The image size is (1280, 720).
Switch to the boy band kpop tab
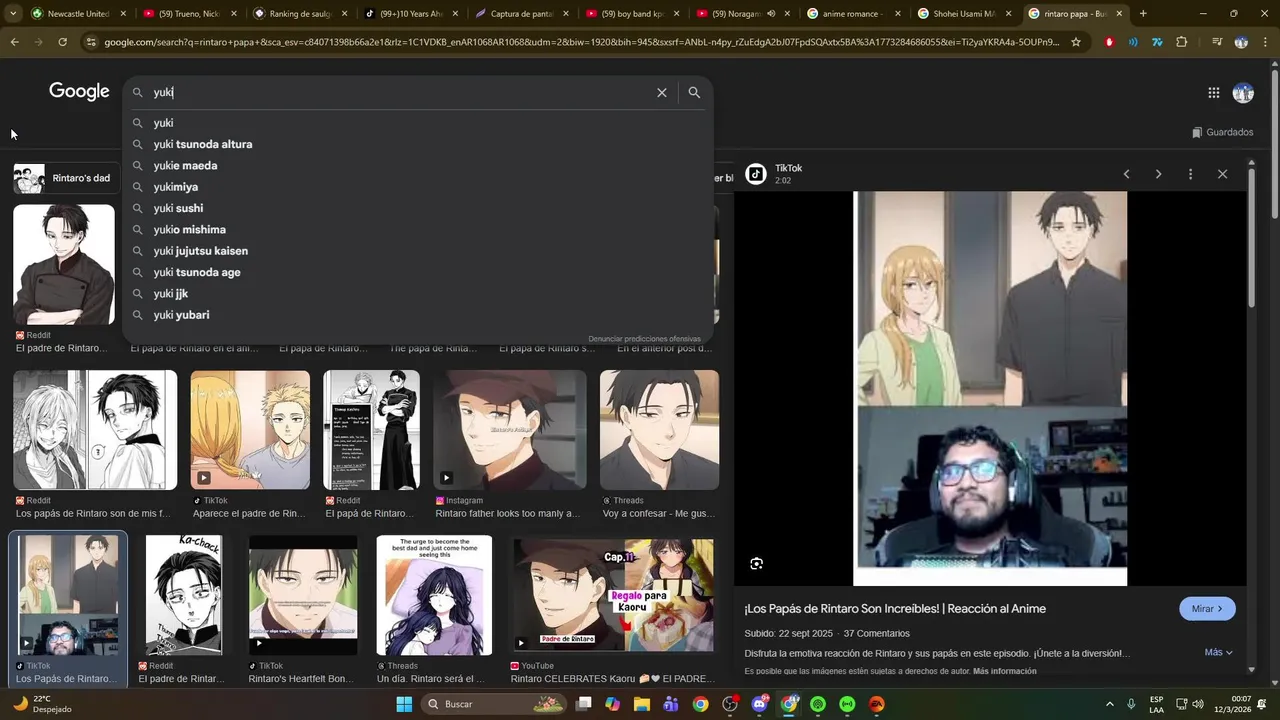coord(632,14)
